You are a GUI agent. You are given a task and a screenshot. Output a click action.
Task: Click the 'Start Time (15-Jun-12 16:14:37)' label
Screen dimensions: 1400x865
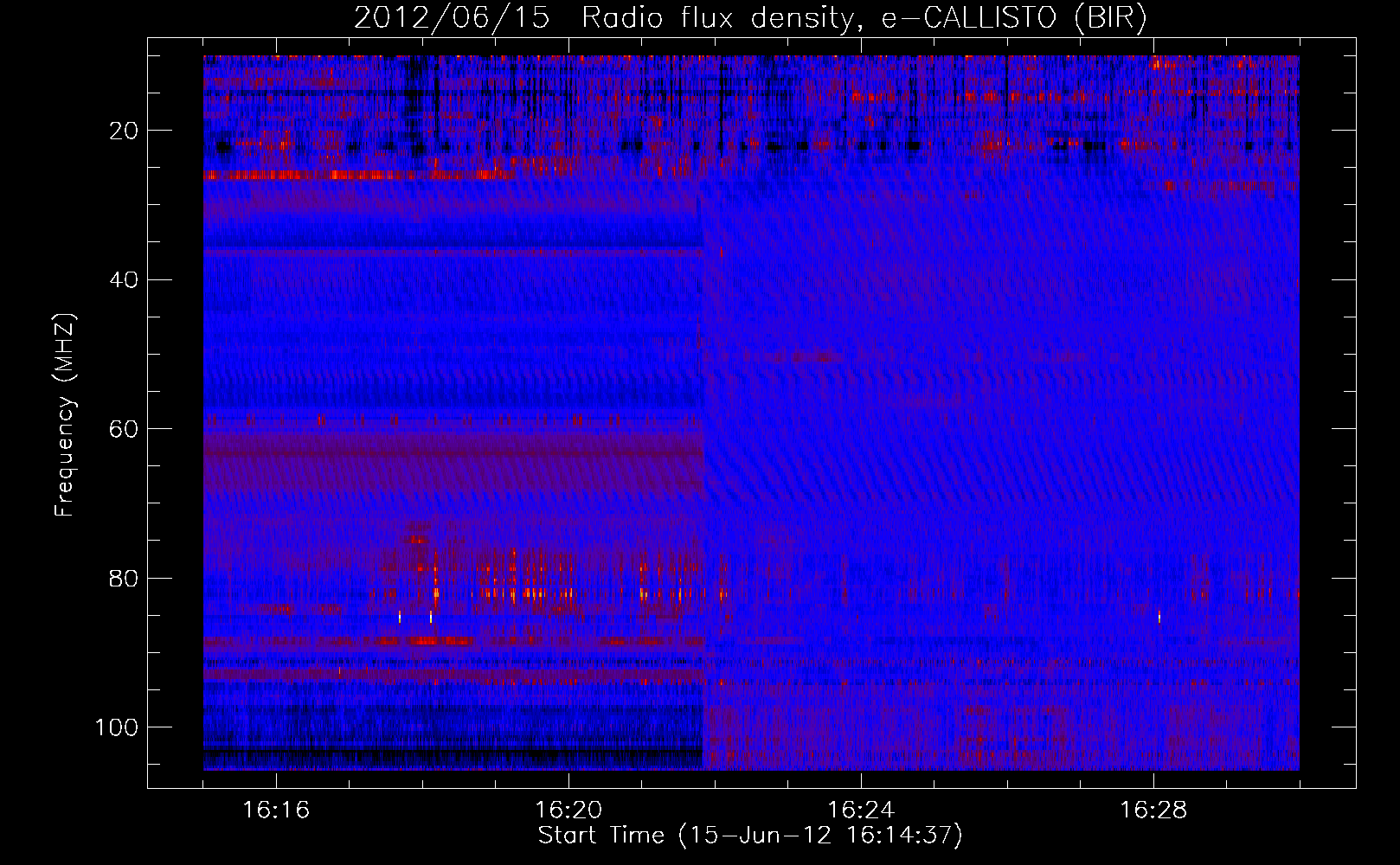(750, 836)
